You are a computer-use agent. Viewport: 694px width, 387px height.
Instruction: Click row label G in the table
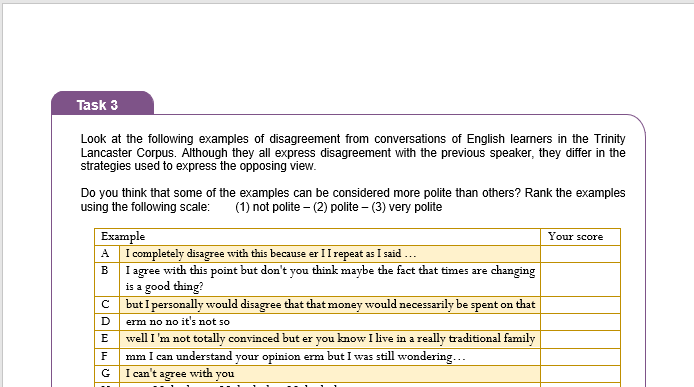tap(107, 373)
